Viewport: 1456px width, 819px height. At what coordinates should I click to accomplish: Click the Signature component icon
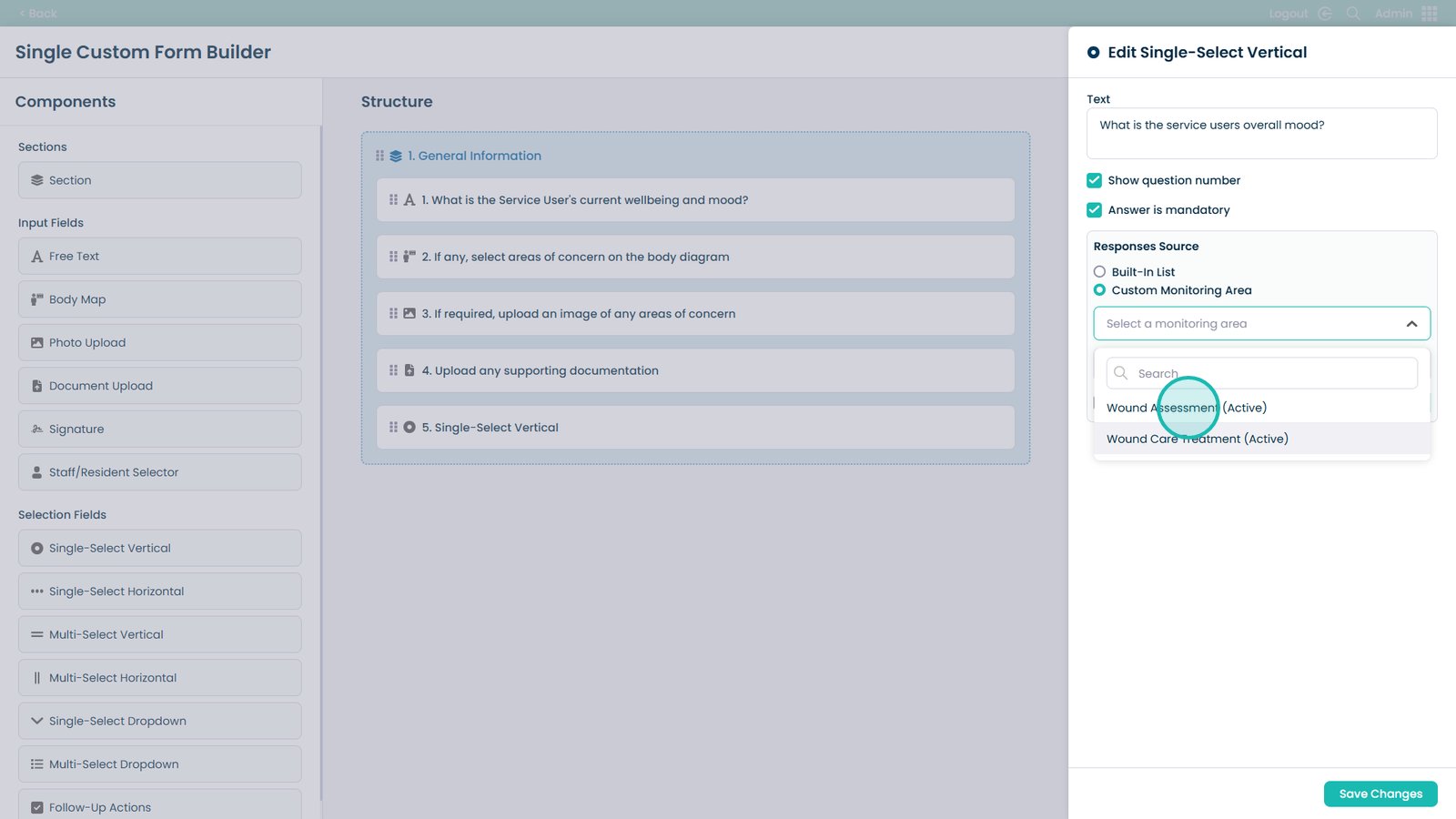click(37, 430)
